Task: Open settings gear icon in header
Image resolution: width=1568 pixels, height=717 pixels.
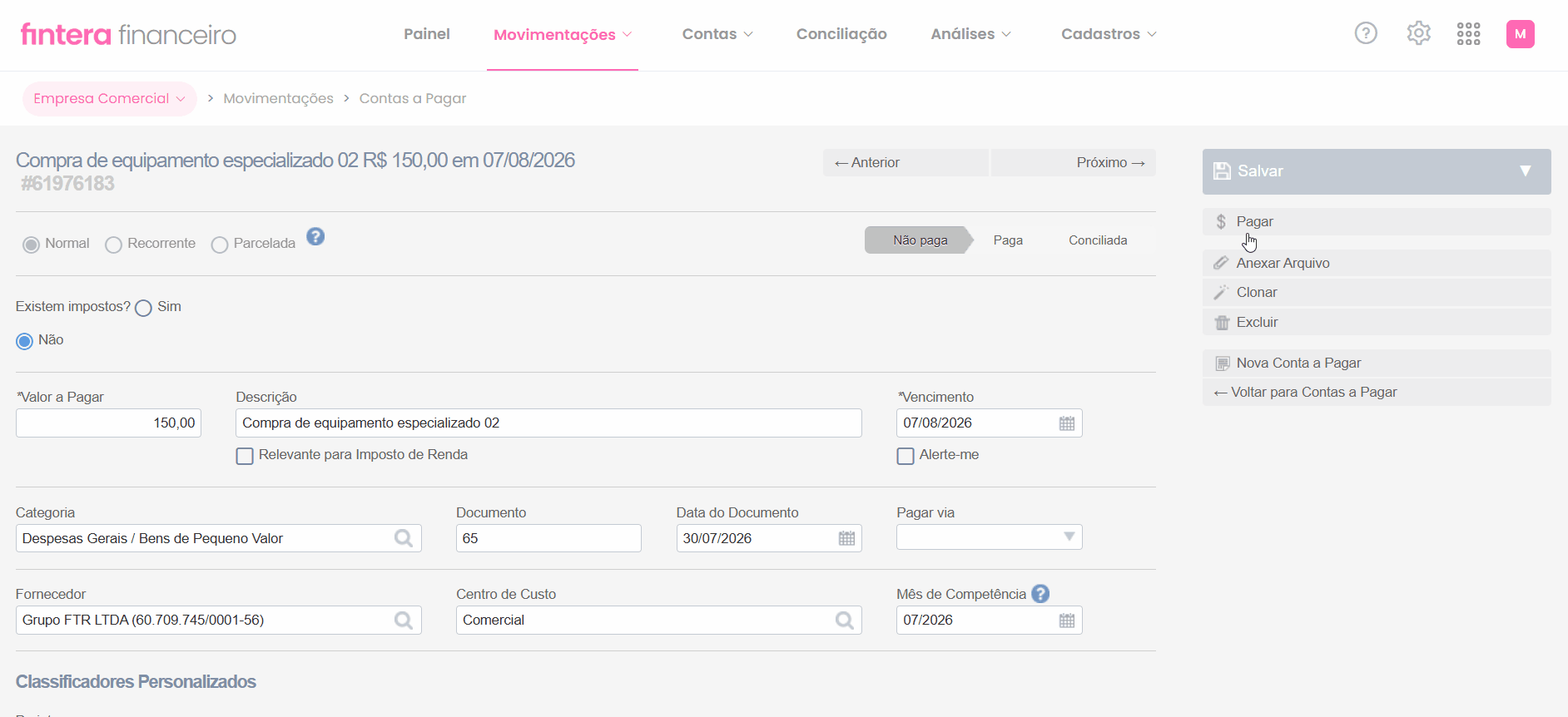Action: coord(1418,33)
